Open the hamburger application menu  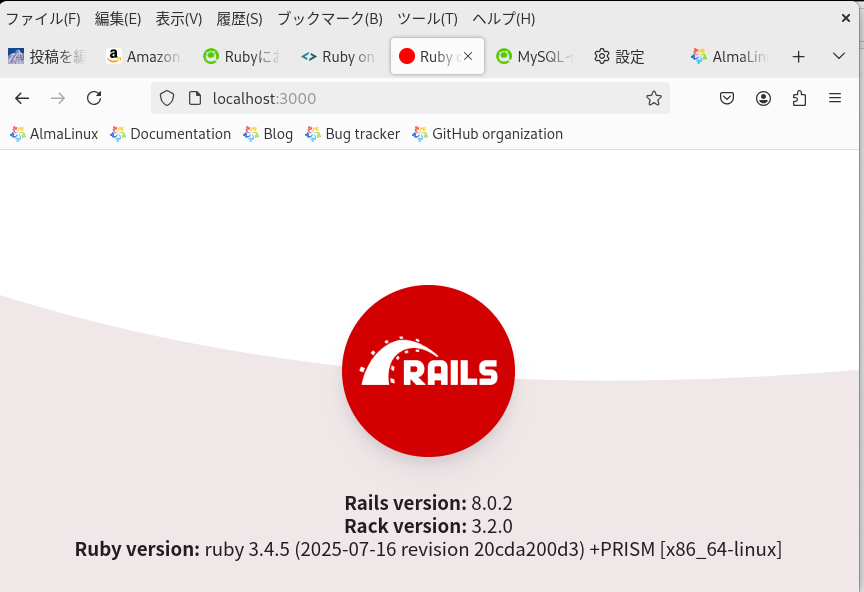(835, 98)
